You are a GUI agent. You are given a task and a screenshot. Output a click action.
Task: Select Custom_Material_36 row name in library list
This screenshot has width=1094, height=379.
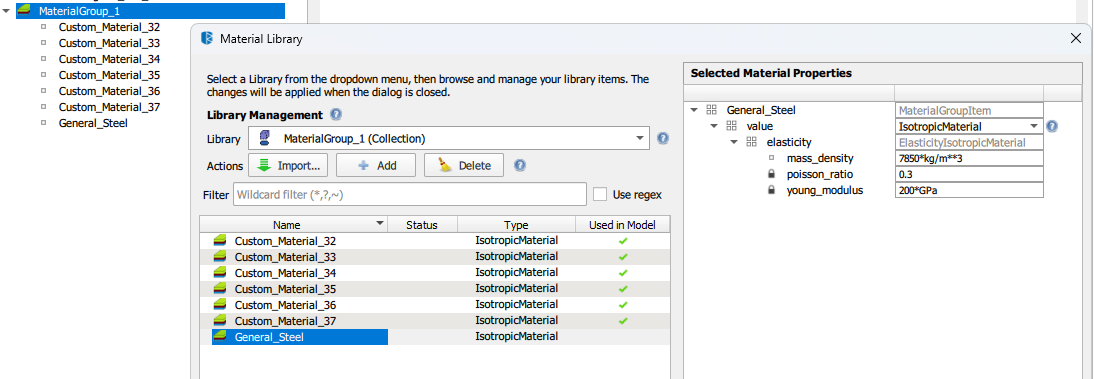285,305
